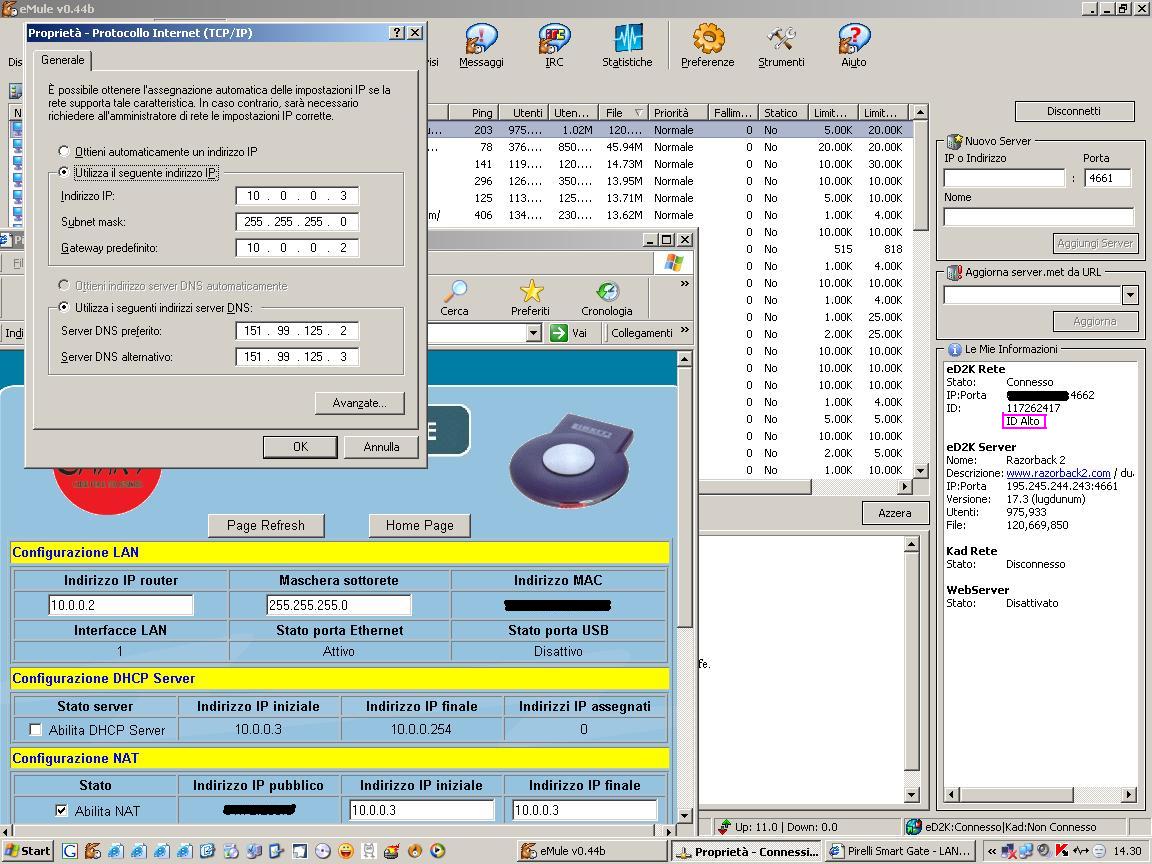This screenshot has width=1152, height=864.
Task: Click the red Kaspersky K tray icon
Action: tap(1062, 851)
